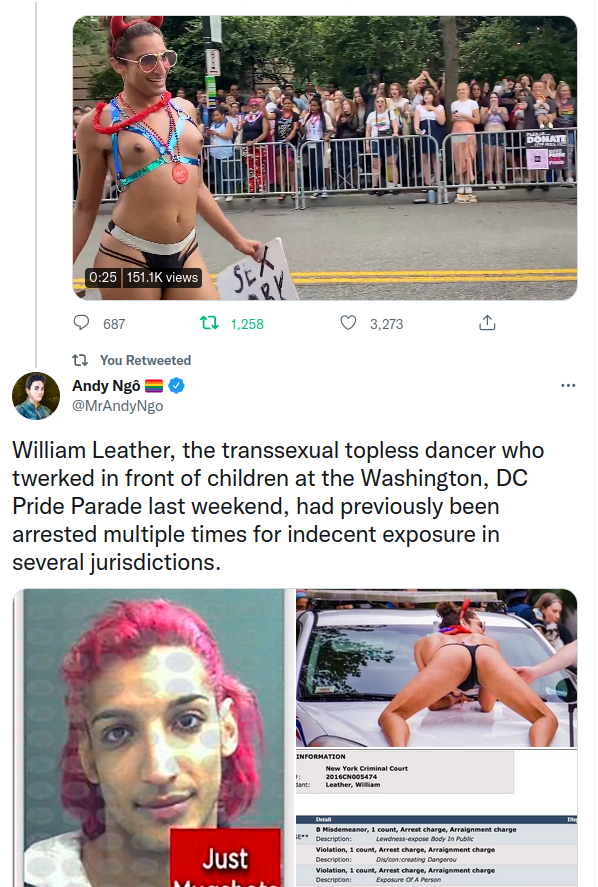Viewport: 598px width, 887px height.
Task: Click the 3,273 likes count
Action: (x=386, y=324)
